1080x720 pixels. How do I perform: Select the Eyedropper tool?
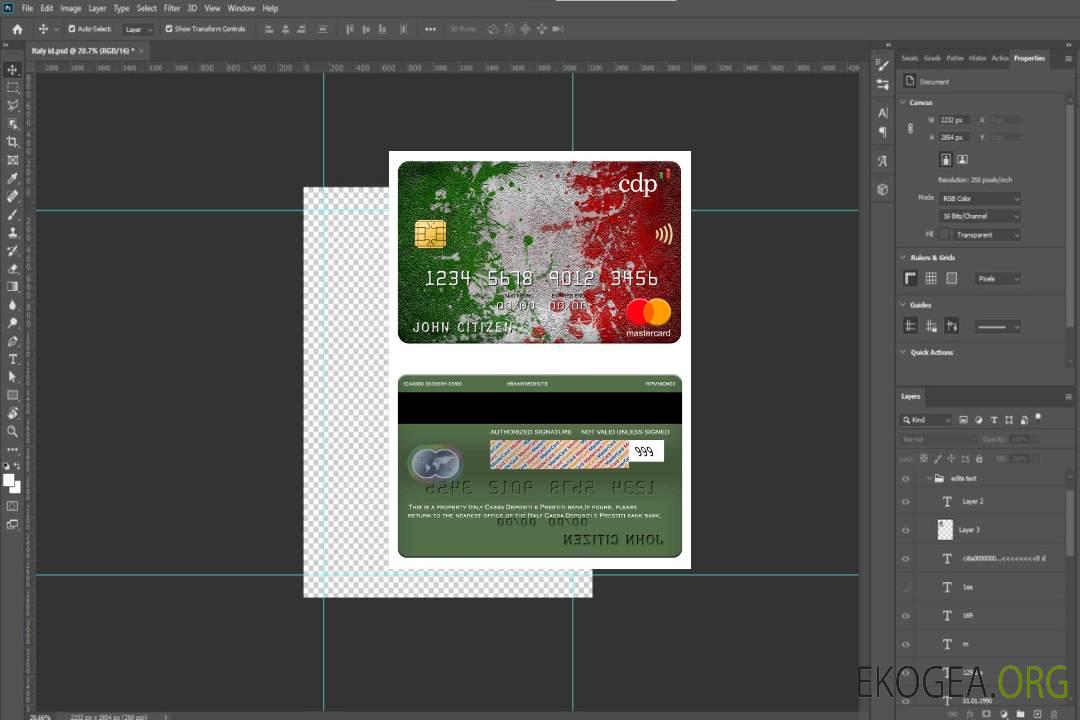(12, 178)
